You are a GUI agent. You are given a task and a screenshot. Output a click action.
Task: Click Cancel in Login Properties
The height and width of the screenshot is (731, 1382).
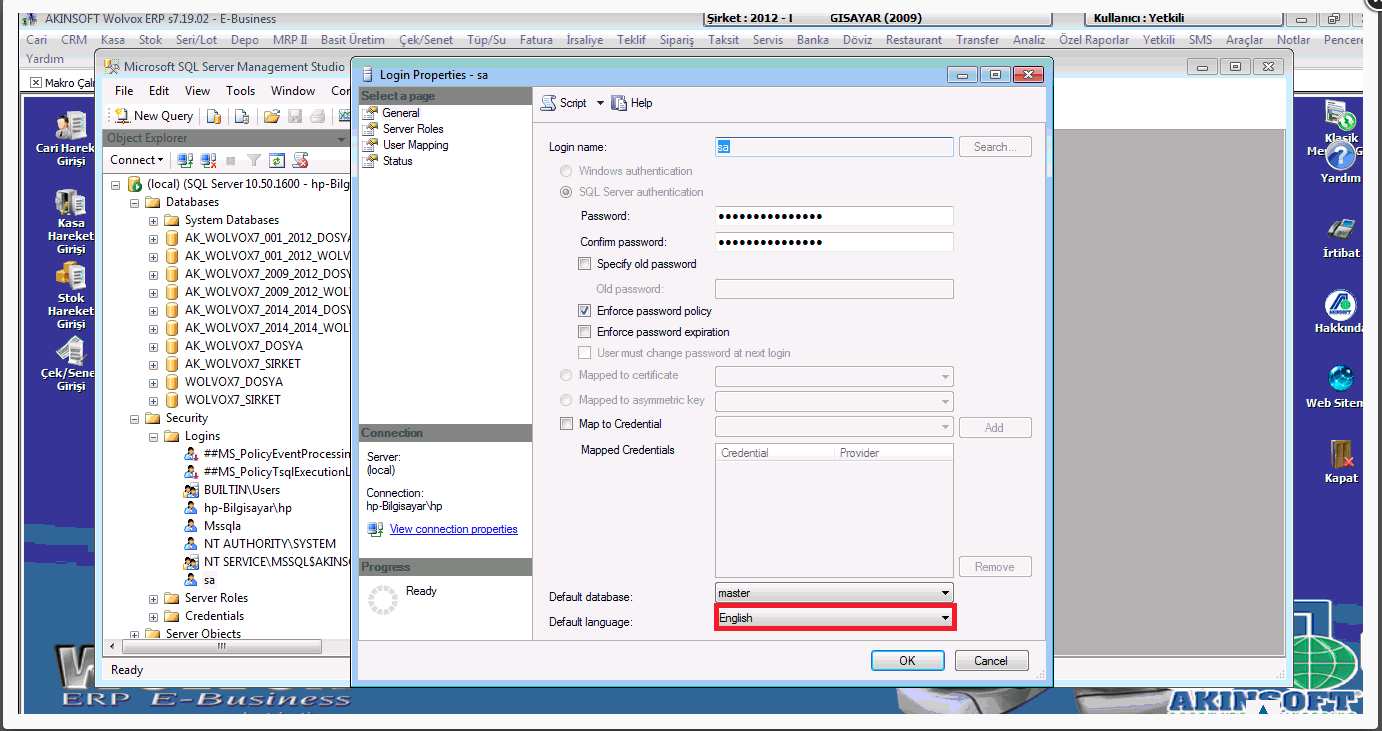pos(991,660)
